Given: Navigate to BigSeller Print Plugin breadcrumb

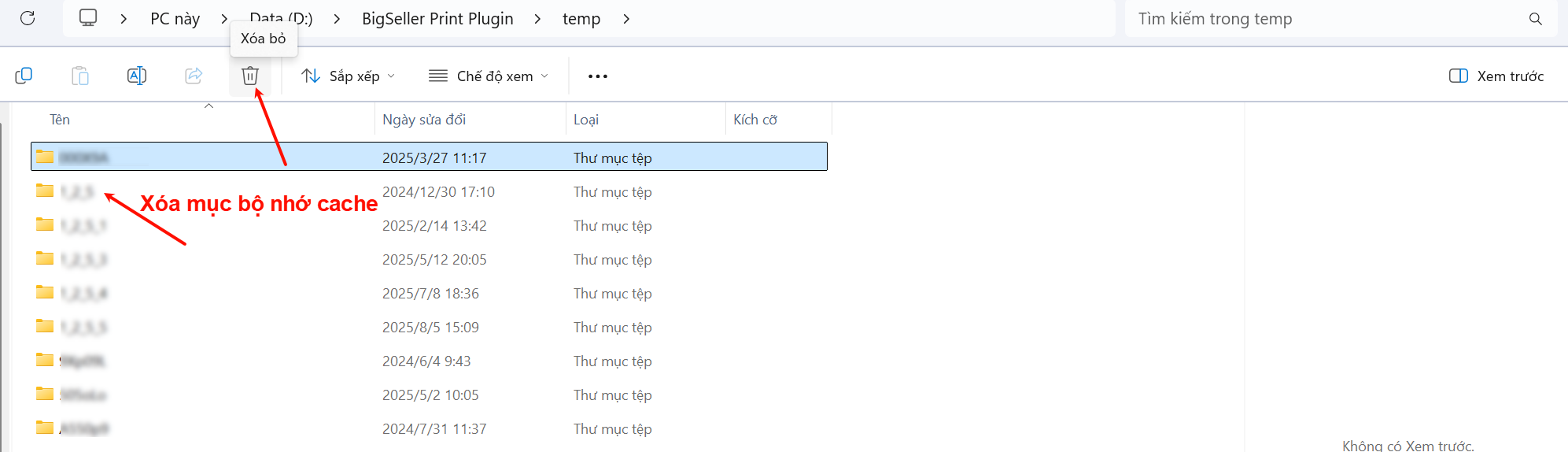Looking at the screenshot, I should coord(437,19).
